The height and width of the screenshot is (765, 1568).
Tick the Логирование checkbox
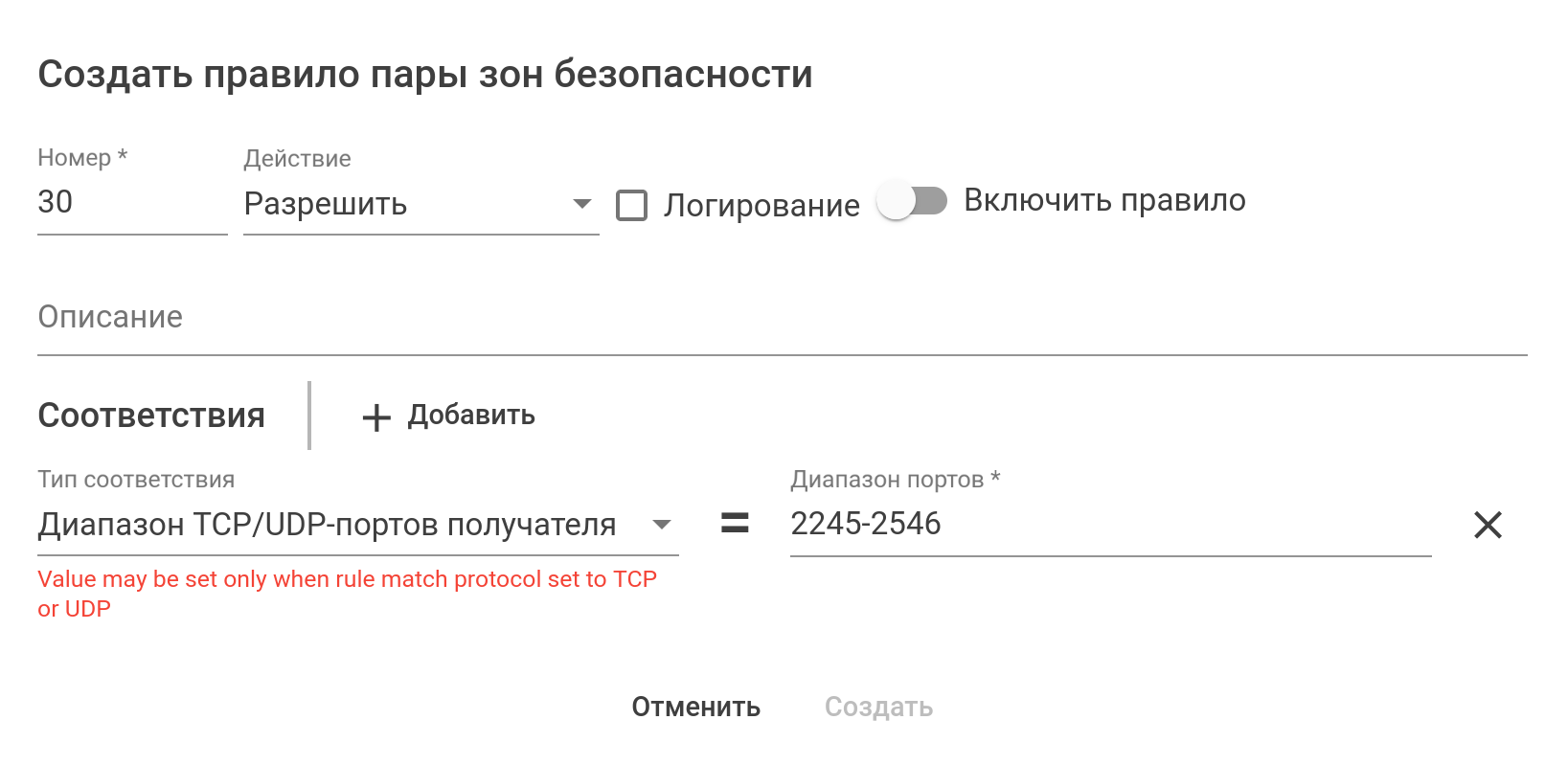[631, 205]
